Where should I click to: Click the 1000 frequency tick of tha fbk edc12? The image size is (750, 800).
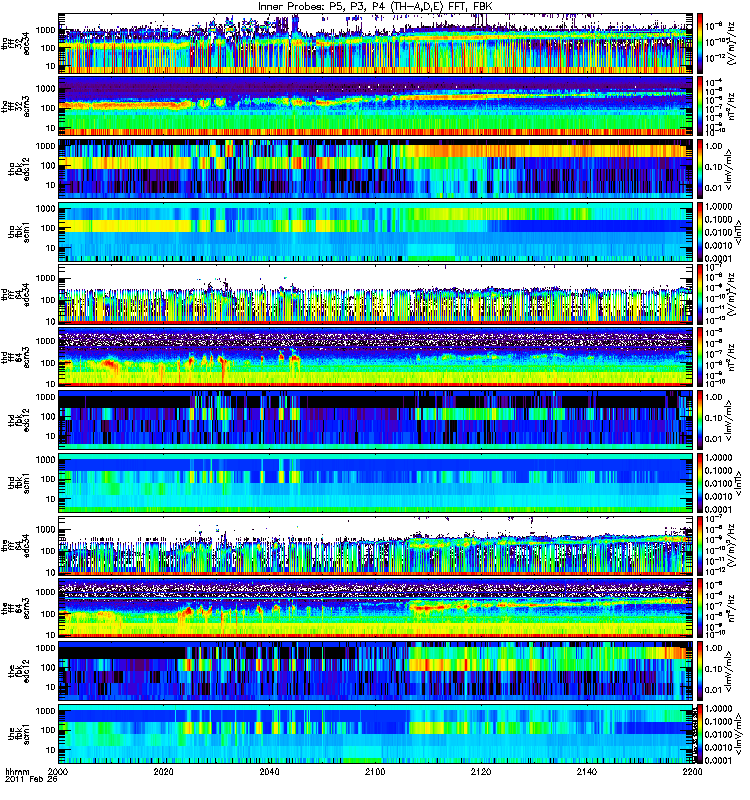[46, 146]
